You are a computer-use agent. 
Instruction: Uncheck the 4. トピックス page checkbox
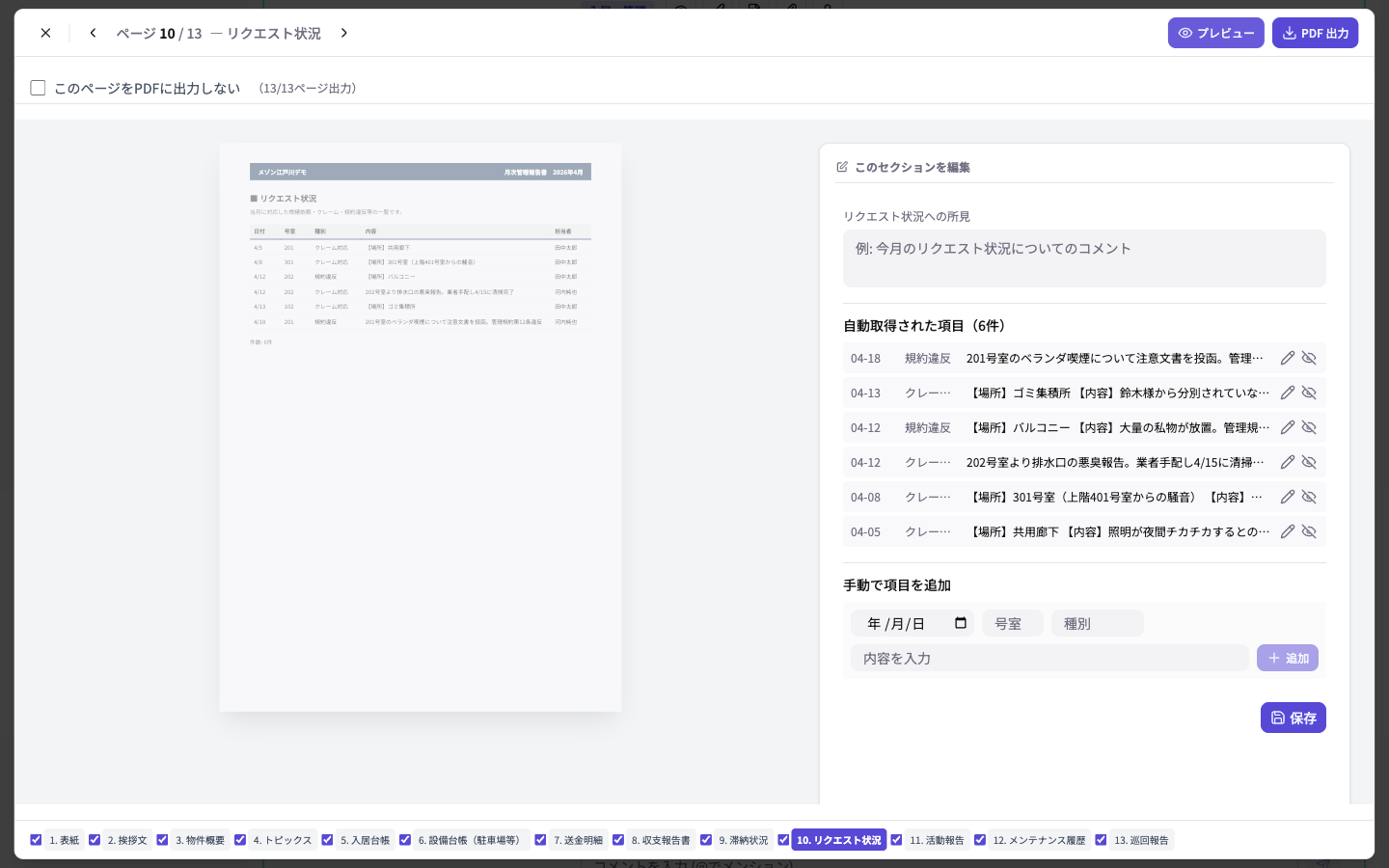point(240,840)
